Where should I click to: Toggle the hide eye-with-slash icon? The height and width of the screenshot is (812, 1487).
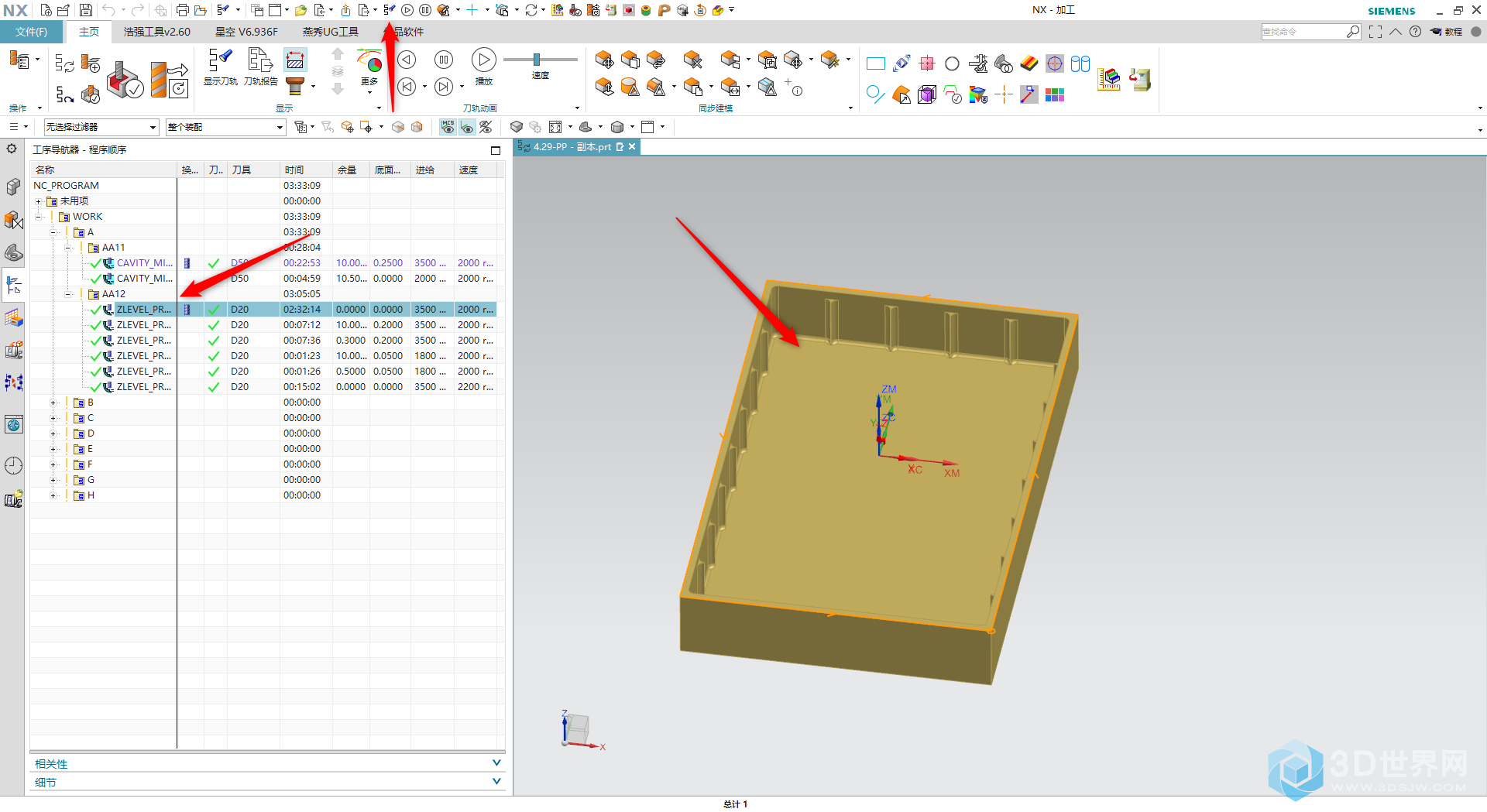pyautogui.click(x=486, y=127)
